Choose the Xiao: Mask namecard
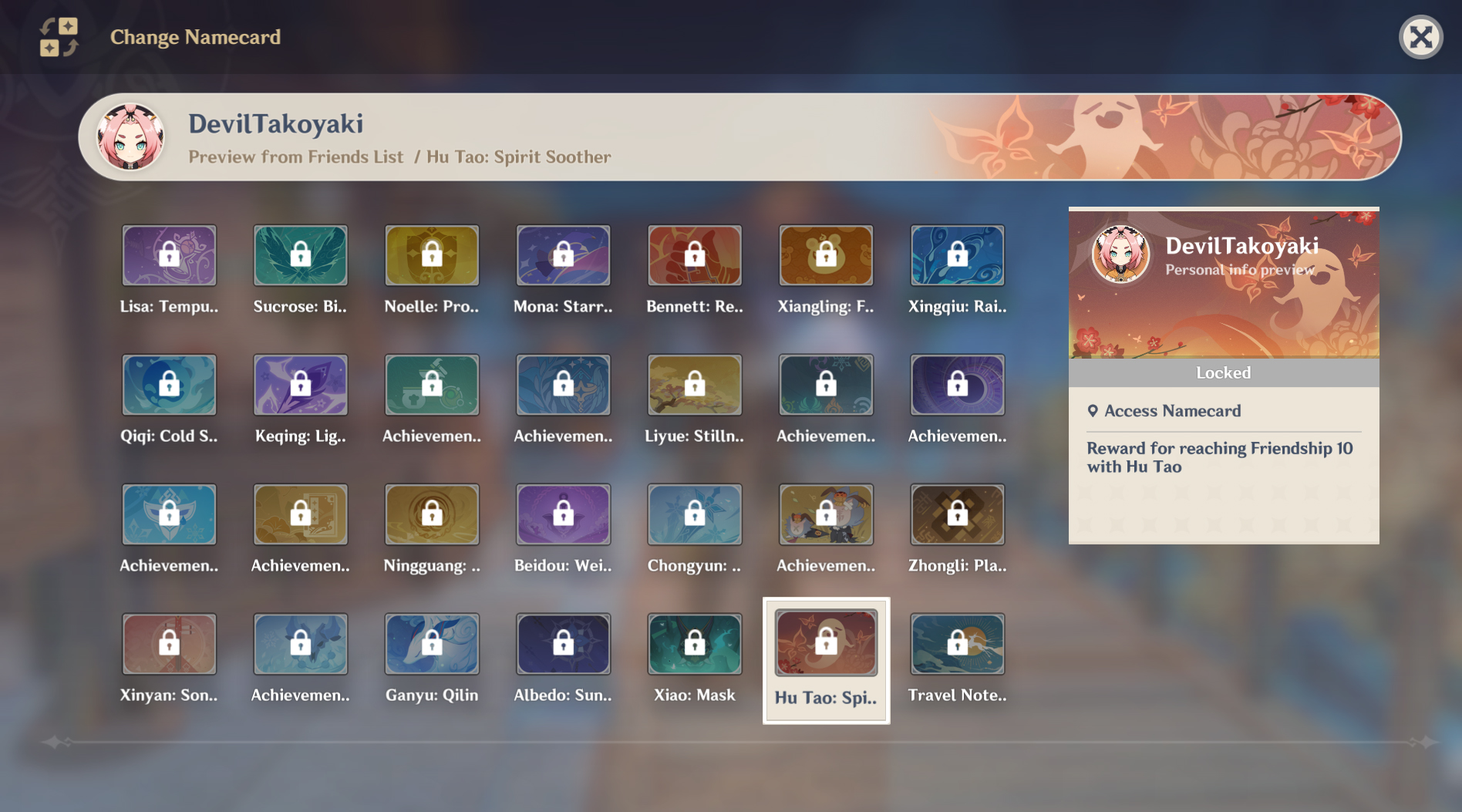 point(695,644)
